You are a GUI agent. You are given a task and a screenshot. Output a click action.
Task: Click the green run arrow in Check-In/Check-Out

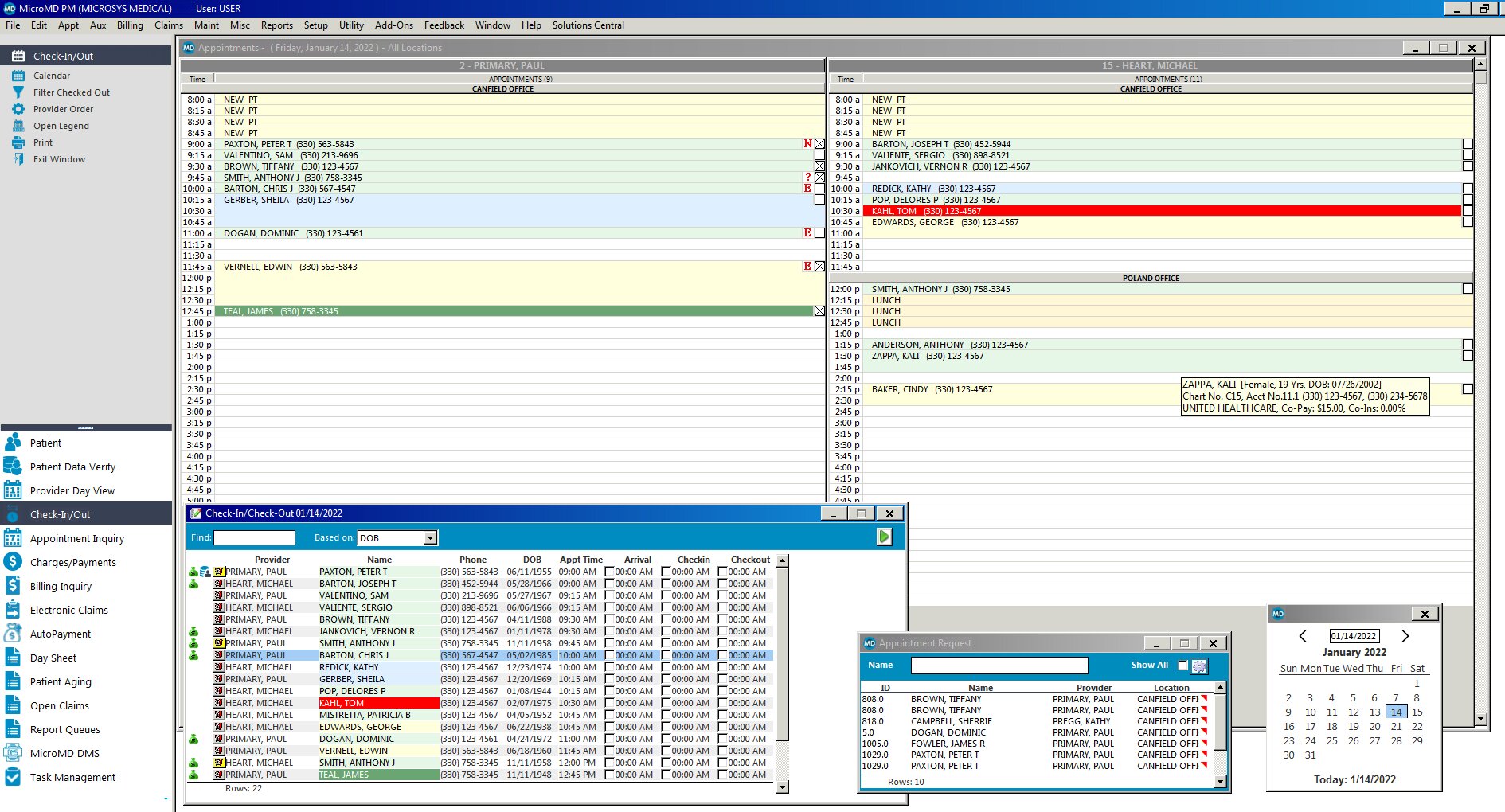pos(884,537)
